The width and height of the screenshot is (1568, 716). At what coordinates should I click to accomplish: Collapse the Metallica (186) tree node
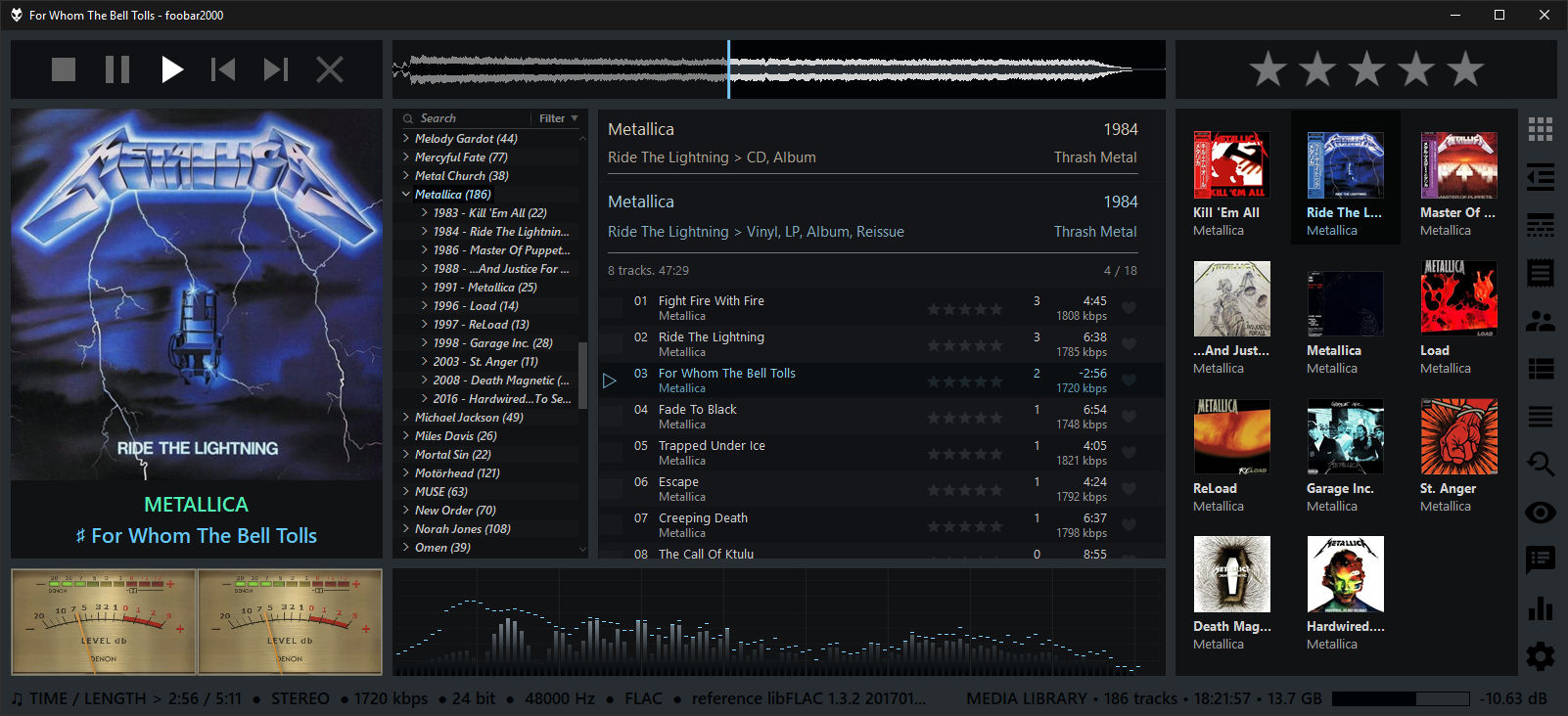[x=406, y=195]
